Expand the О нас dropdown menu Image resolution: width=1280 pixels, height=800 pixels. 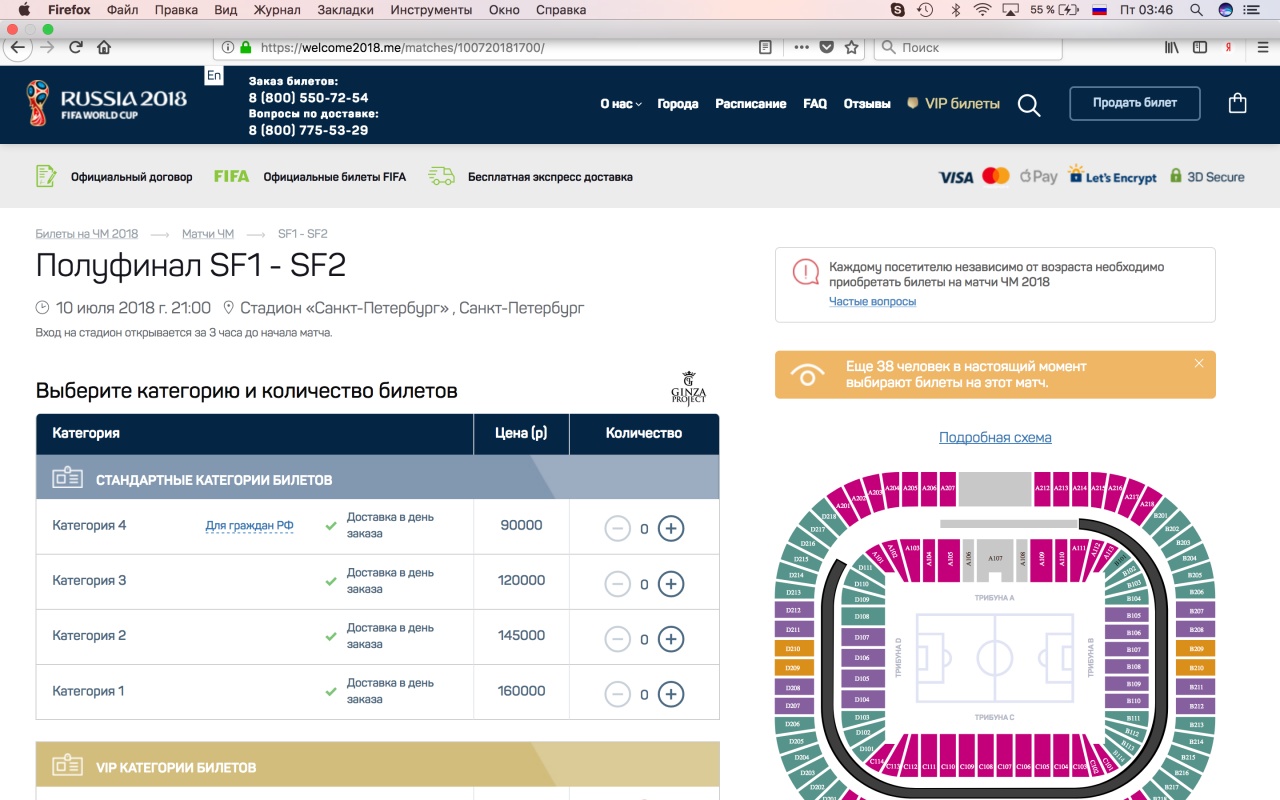[620, 104]
